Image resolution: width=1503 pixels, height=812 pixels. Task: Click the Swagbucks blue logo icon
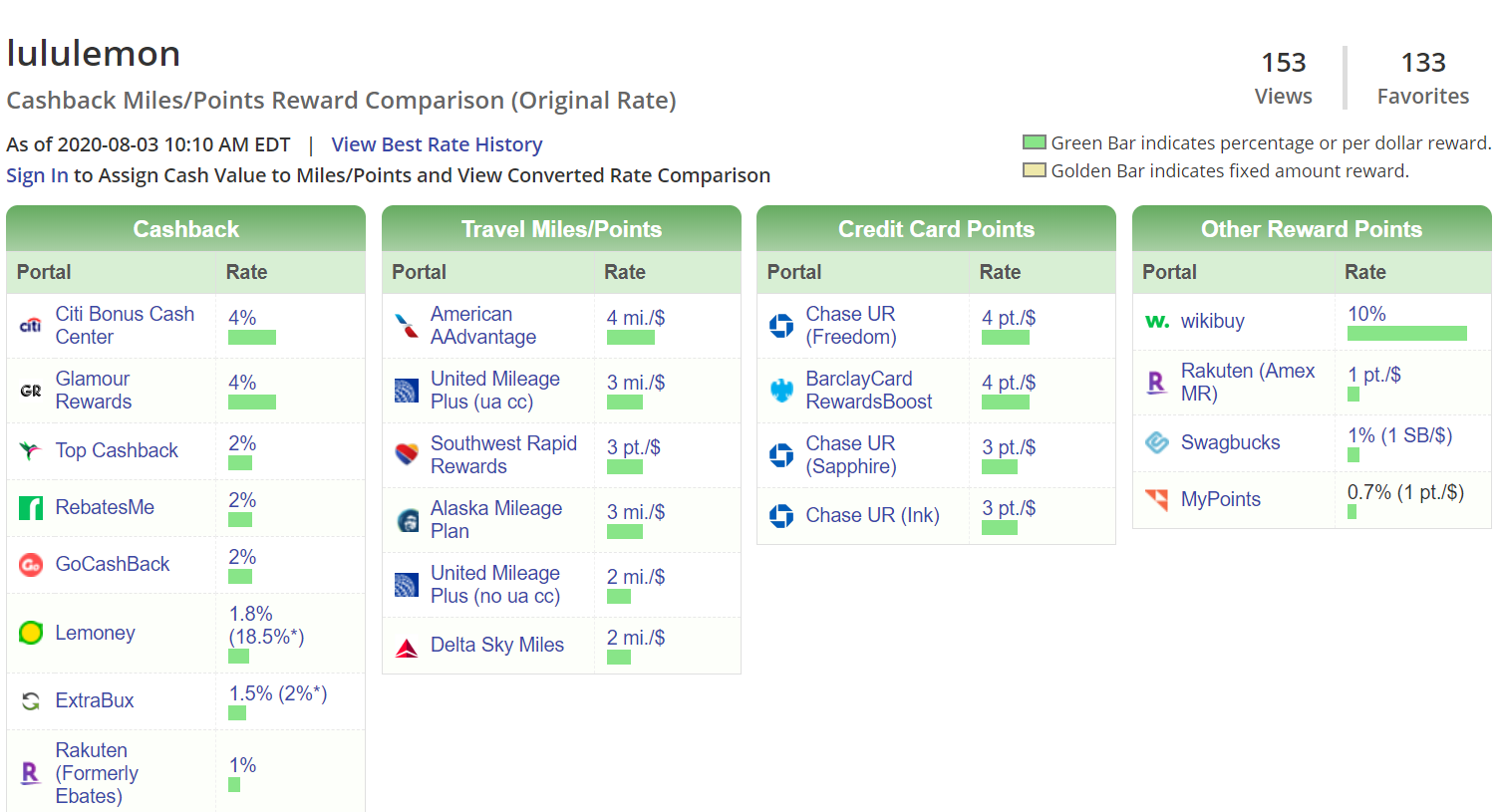point(1157,442)
